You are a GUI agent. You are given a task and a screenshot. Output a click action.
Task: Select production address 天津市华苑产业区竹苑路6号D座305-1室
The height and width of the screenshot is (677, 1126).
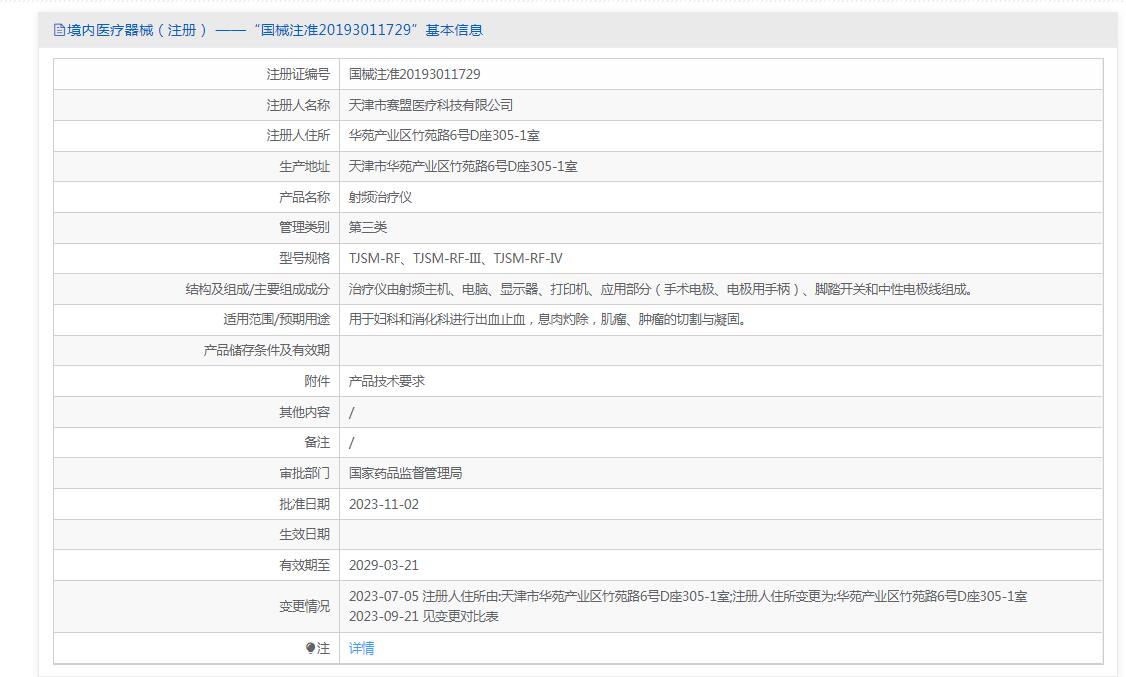463,166
